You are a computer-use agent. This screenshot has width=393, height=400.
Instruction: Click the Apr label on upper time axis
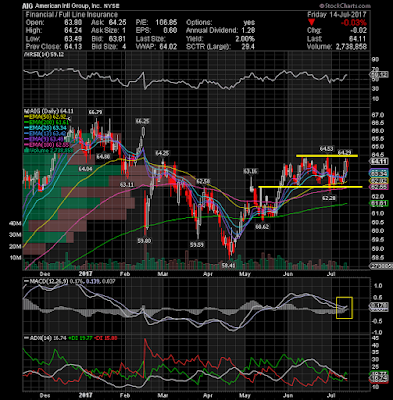pos(208,274)
